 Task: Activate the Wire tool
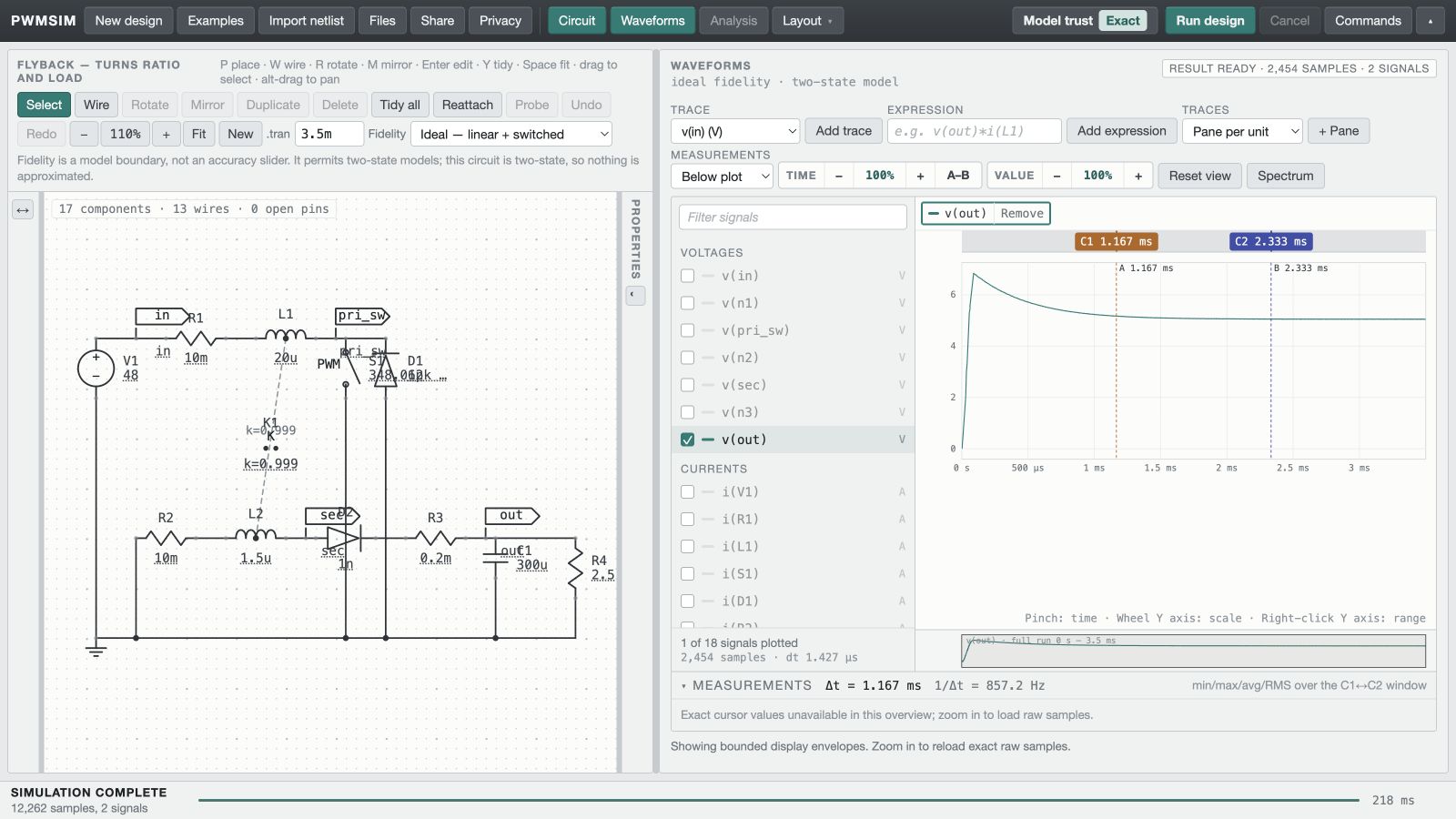pyautogui.click(x=96, y=105)
